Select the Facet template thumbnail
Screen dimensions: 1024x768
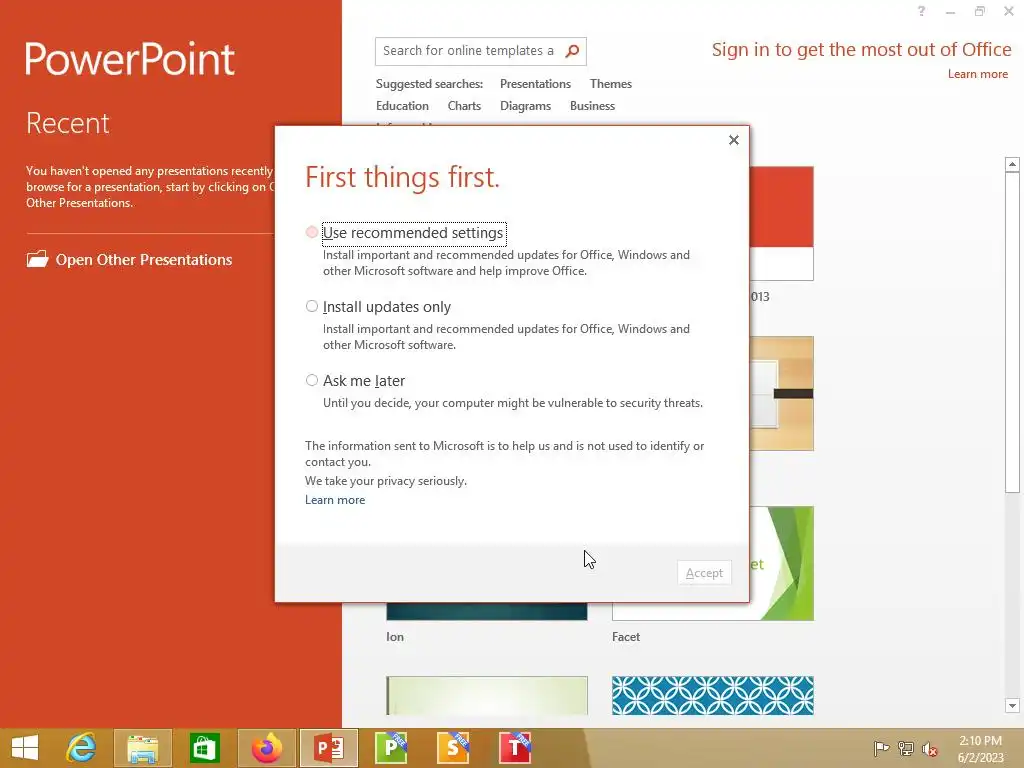[781, 563]
